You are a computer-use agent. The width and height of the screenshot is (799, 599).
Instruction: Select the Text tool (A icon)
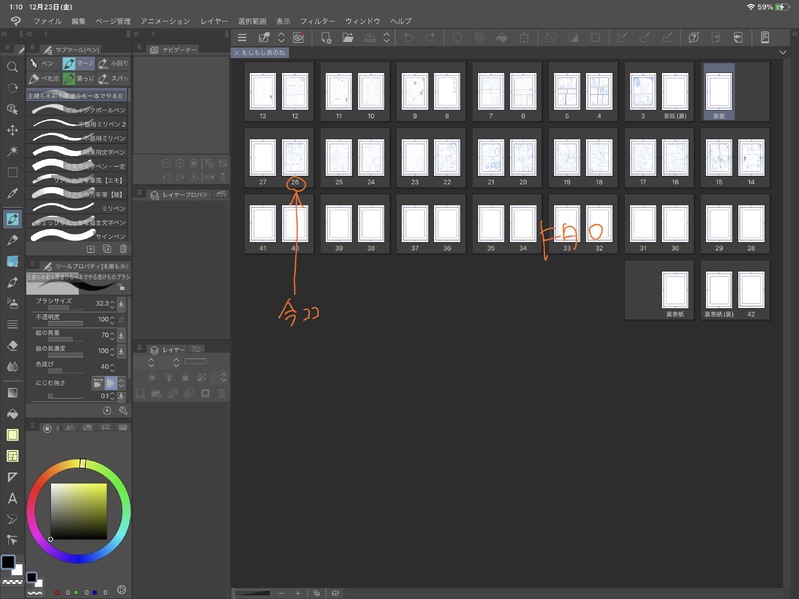coord(12,498)
